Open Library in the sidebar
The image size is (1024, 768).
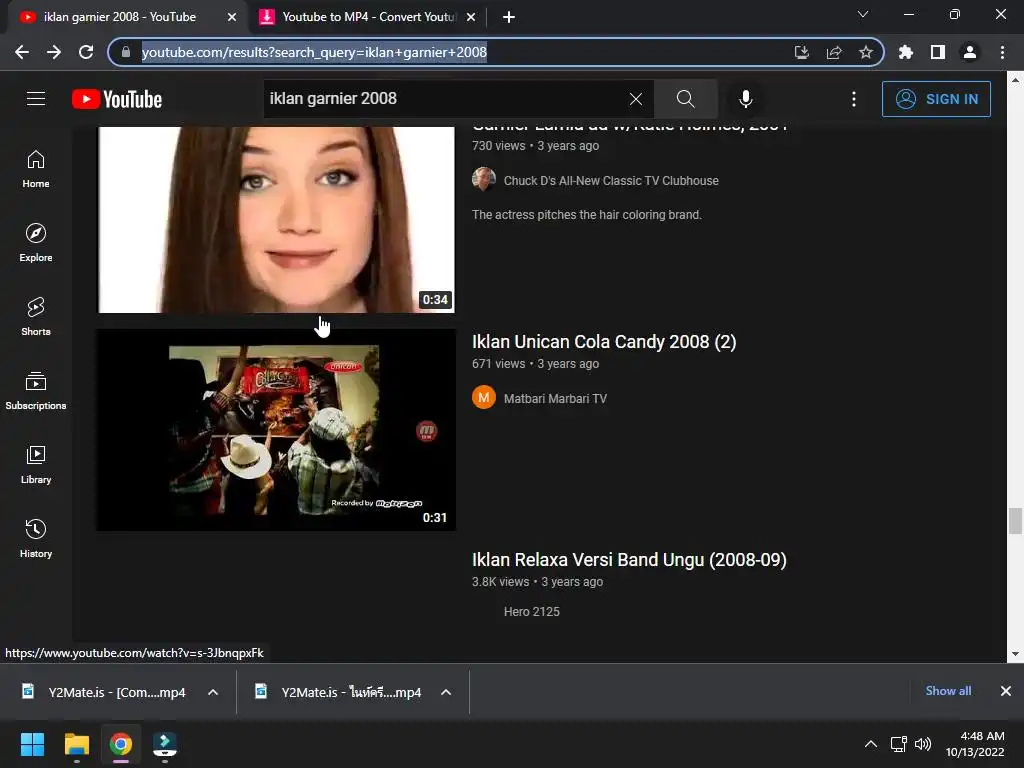pyautogui.click(x=36, y=464)
